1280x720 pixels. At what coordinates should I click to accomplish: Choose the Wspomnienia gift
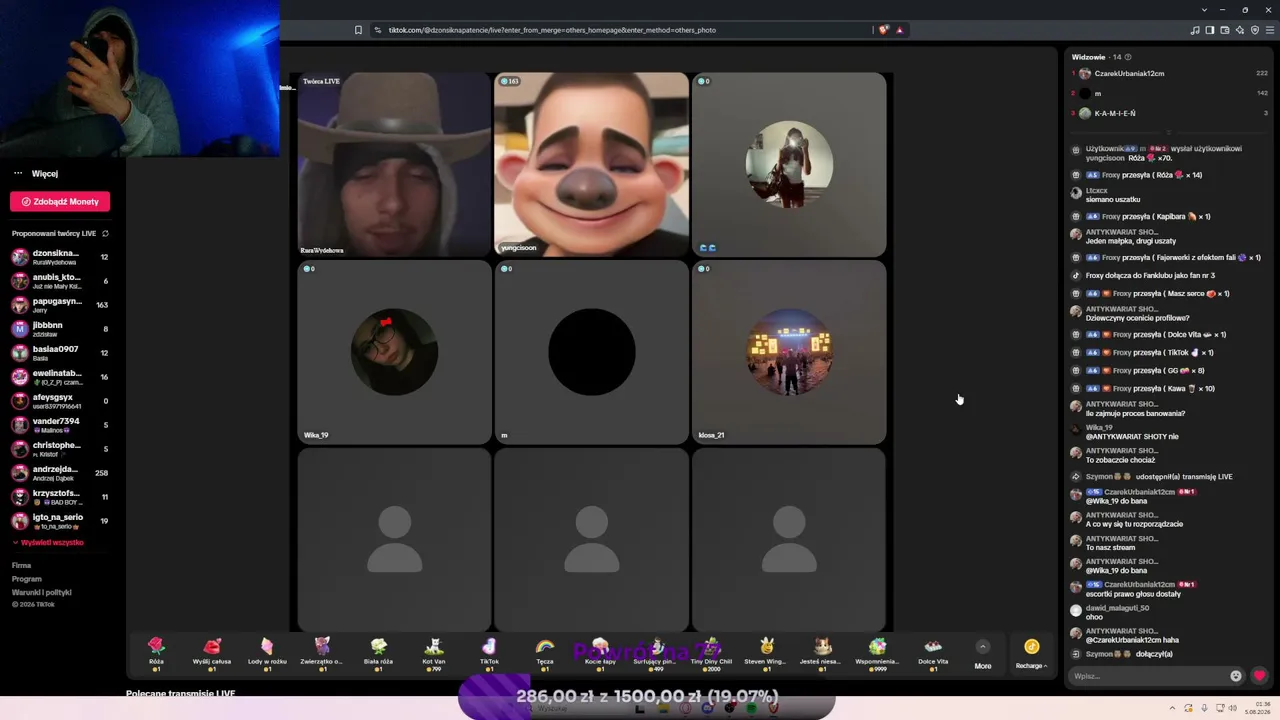click(877, 652)
